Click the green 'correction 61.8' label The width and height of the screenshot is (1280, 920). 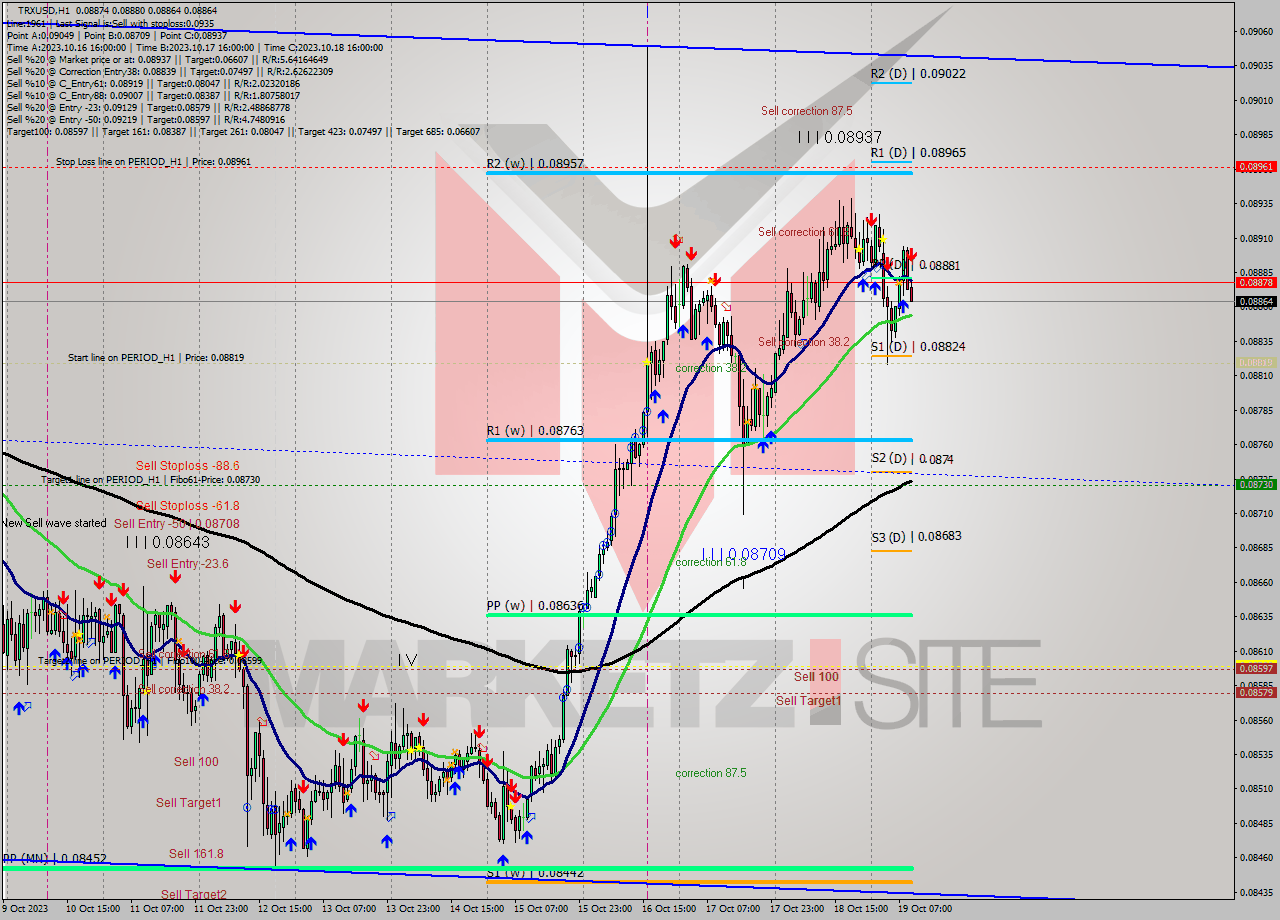711,562
